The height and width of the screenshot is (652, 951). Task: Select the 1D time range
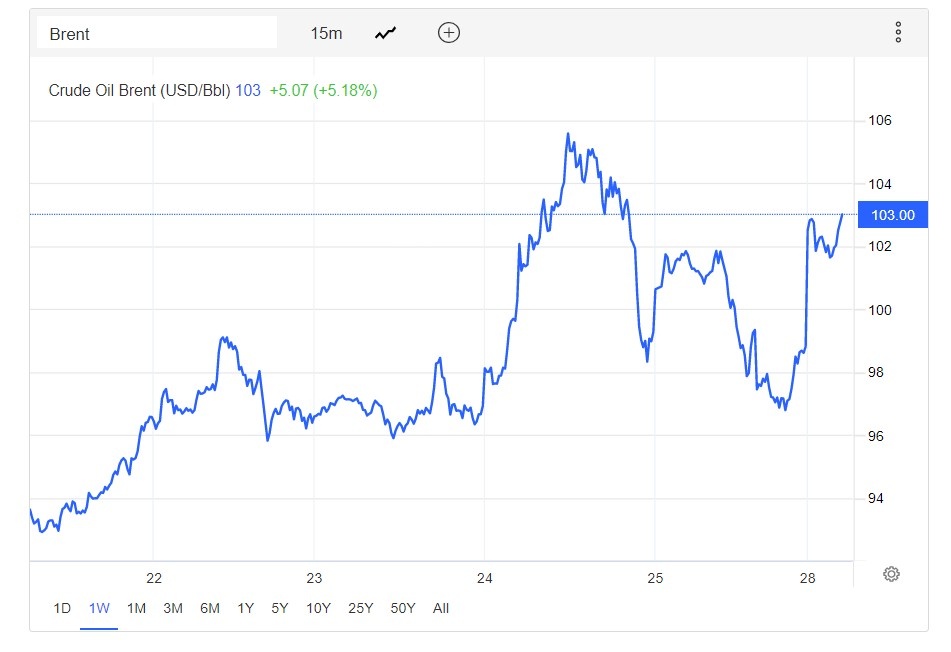62,608
